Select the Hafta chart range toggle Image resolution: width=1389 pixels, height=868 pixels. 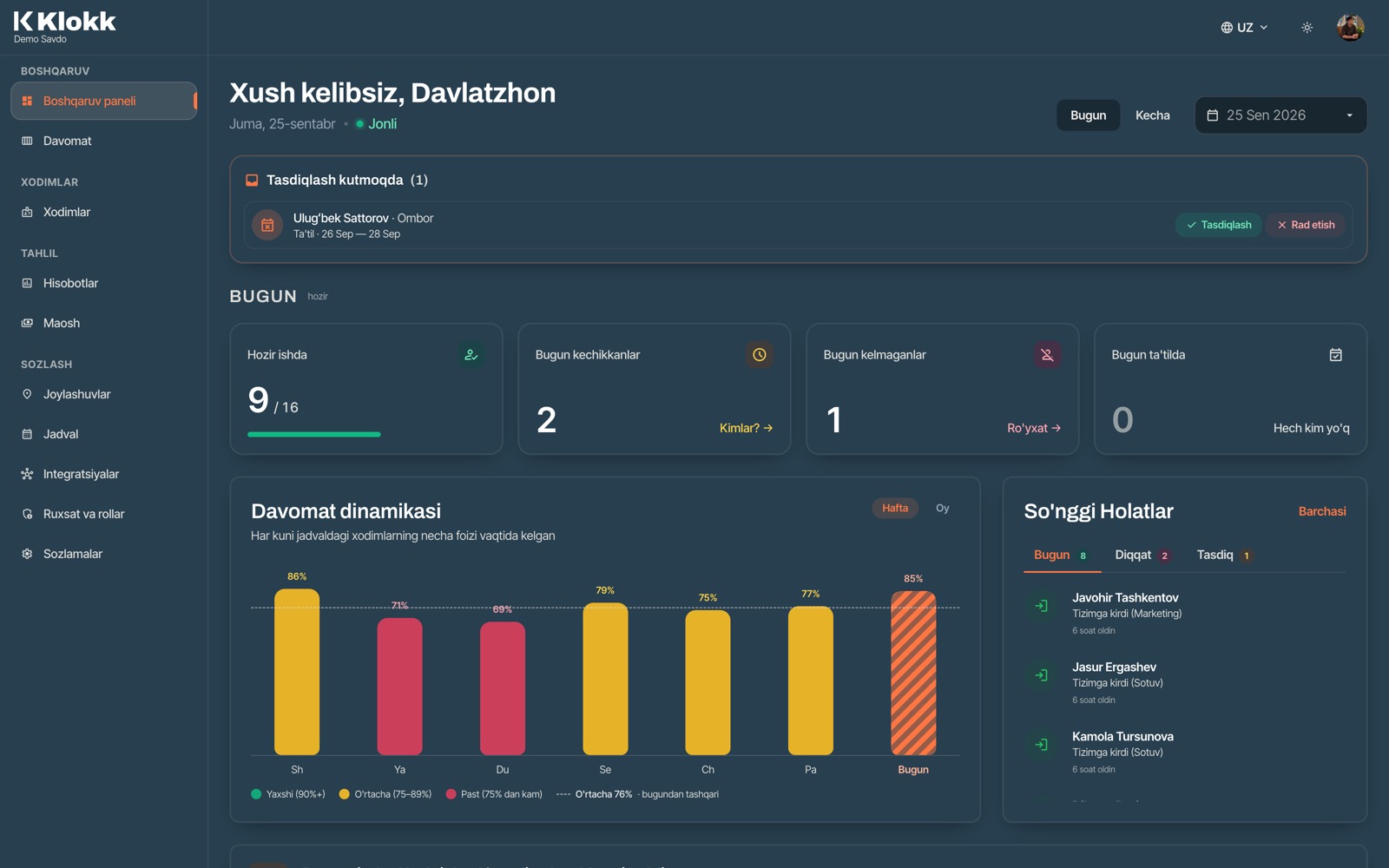click(x=895, y=509)
